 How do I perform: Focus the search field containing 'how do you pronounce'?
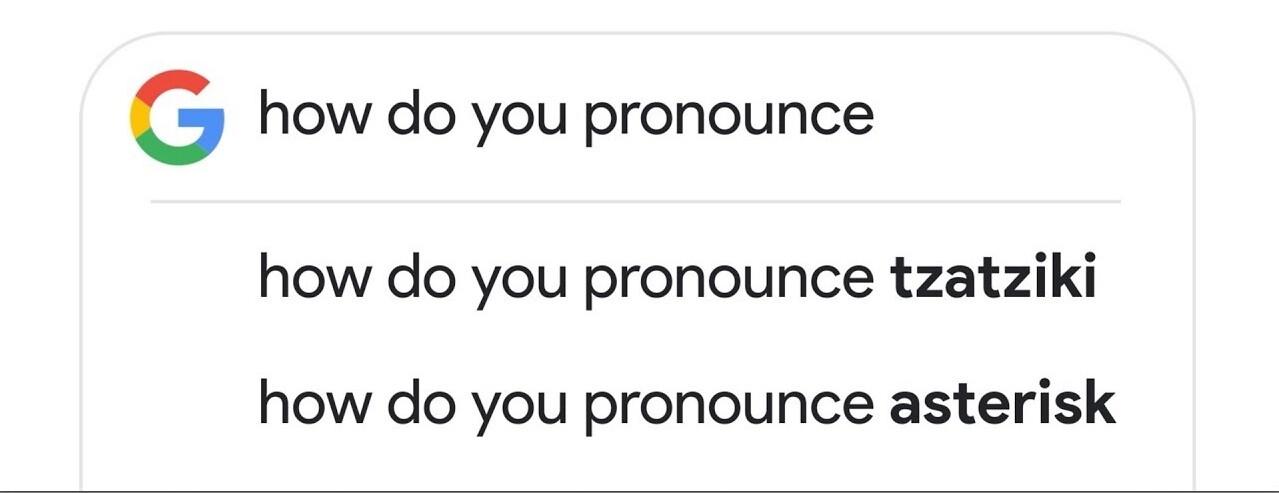[635, 116]
